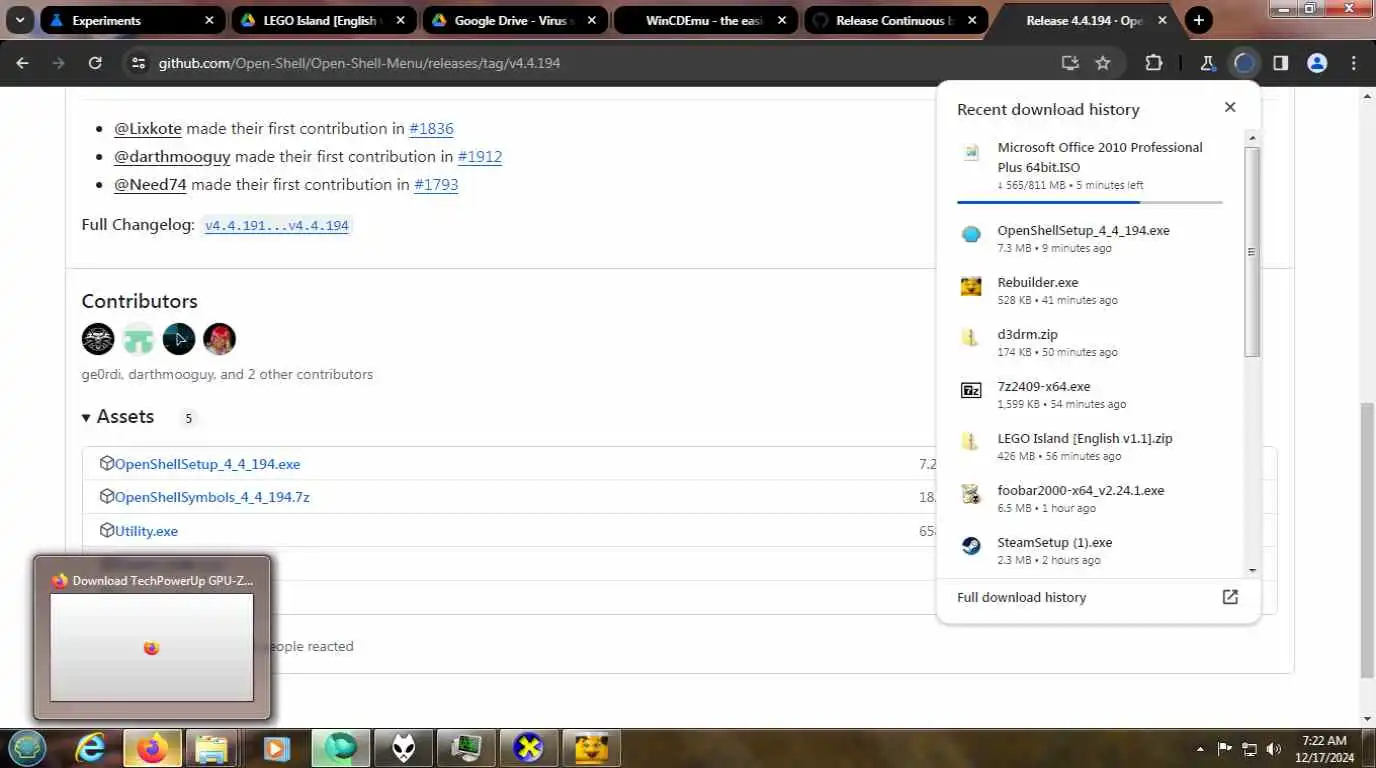Open Windows Media Player from taskbar
The height and width of the screenshot is (768, 1376).
pyautogui.click(x=276, y=747)
